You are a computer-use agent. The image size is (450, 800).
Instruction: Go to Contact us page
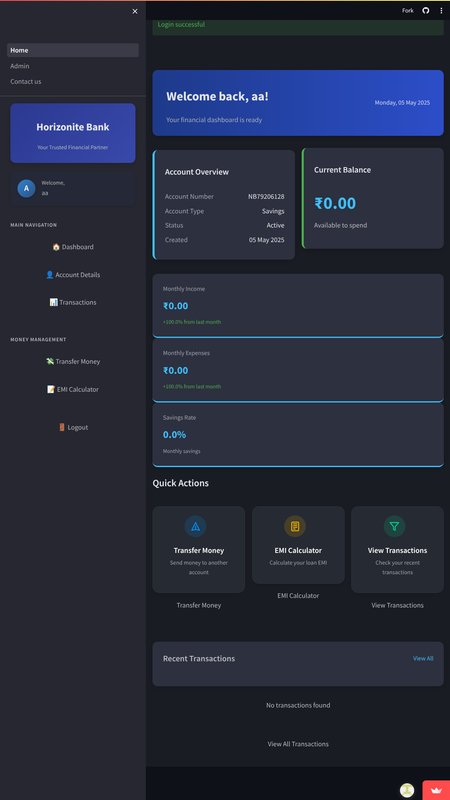[x=73, y=81]
